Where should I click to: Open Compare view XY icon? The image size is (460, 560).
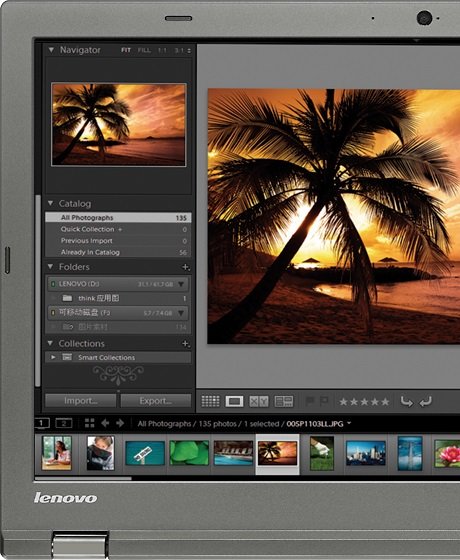tap(259, 401)
